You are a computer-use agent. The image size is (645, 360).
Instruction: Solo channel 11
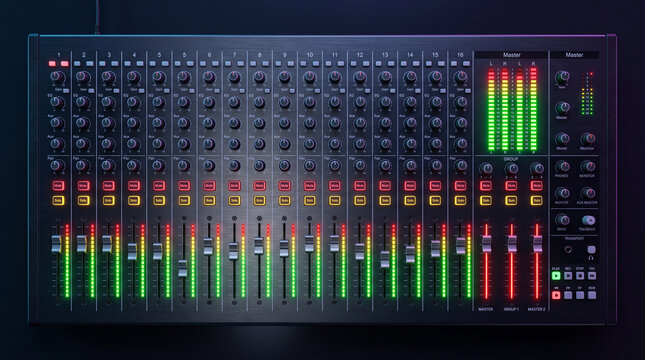point(334,201)
